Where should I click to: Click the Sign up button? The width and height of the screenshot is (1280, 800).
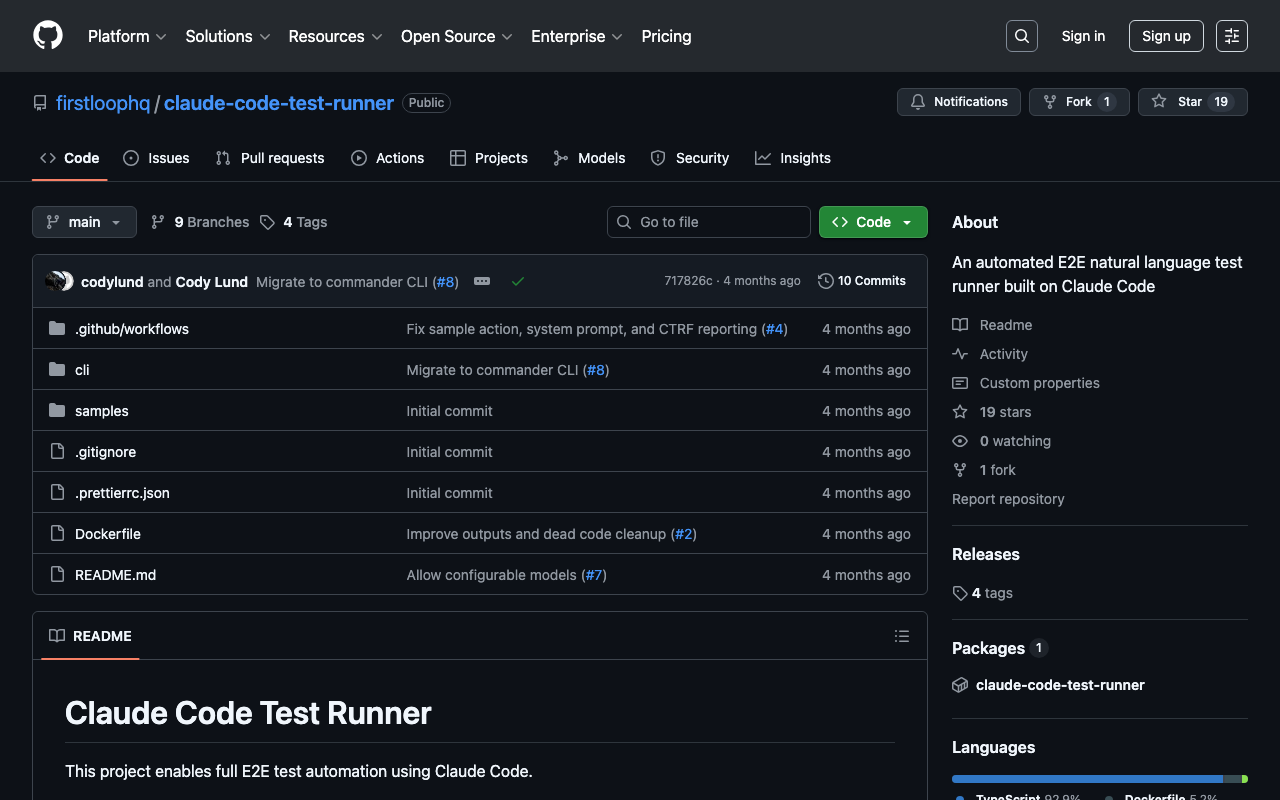[1166, 36]
